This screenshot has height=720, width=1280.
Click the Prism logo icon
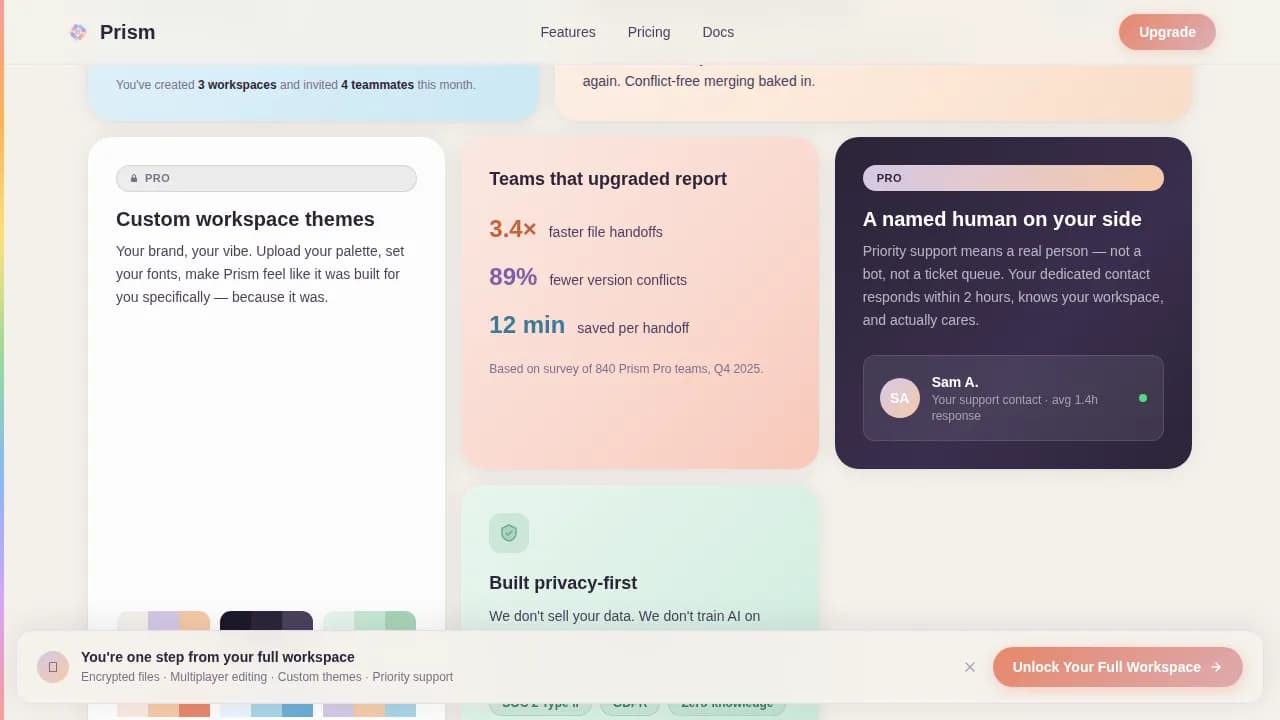pyautogui.click(x=78, y=32)
